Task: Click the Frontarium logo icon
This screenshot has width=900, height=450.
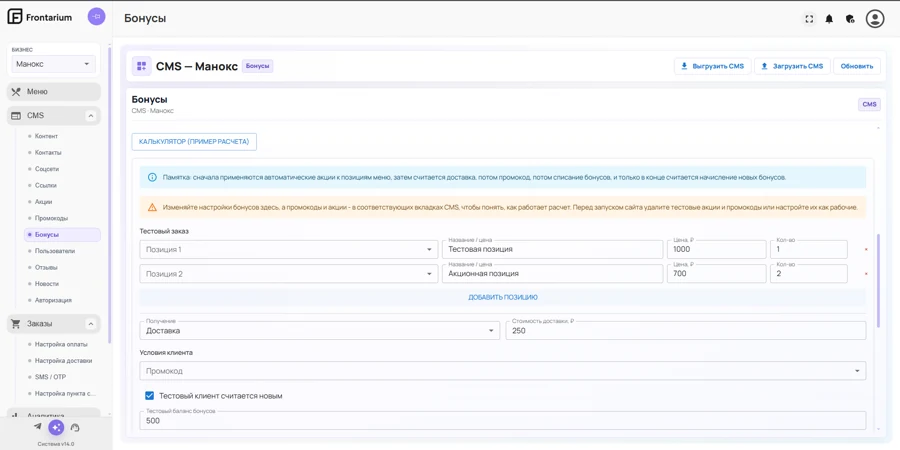Action: coord(15,17)
